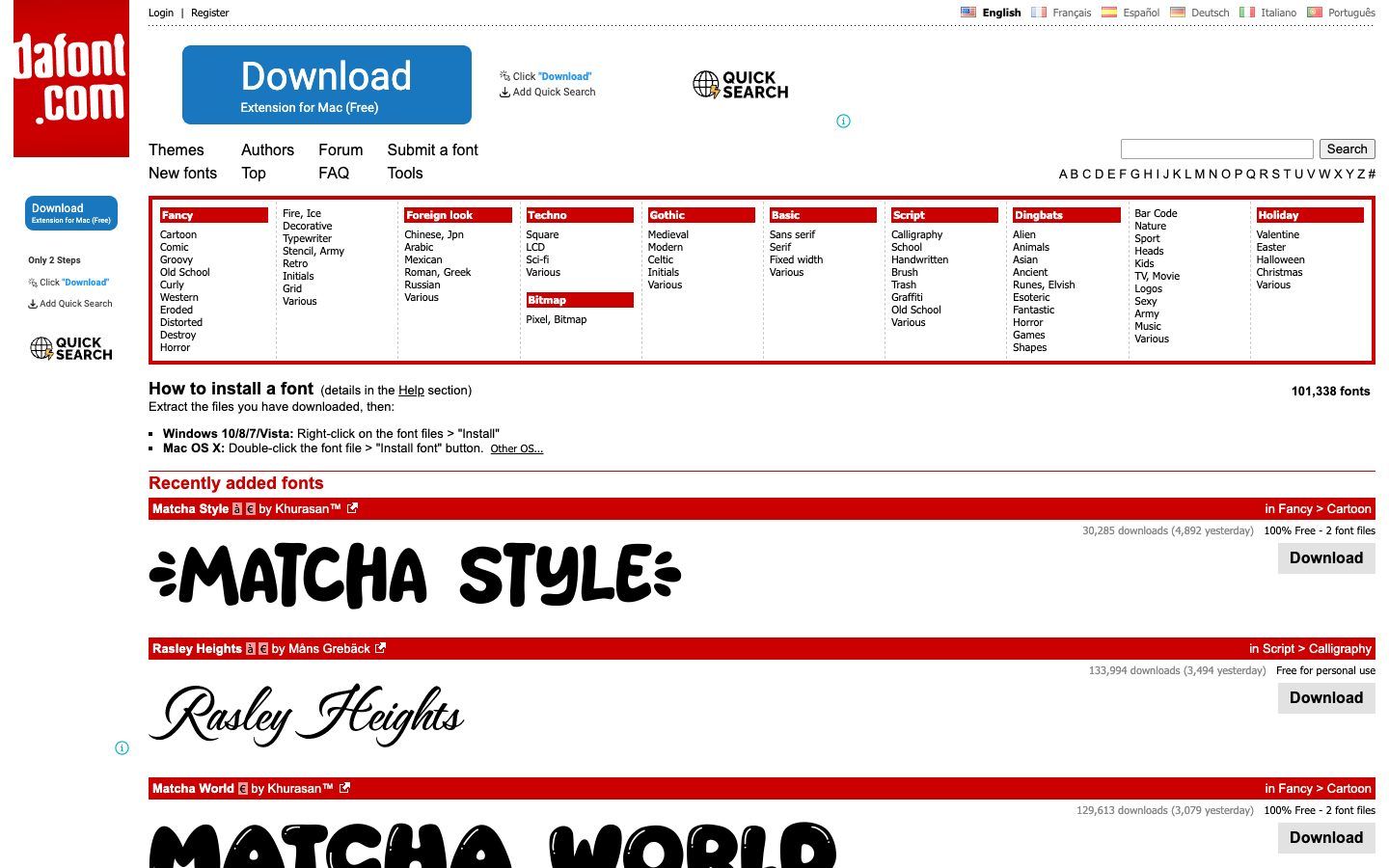Click the Register link
The width and height of the screenshot is (1389, 868).
(210, 13)
